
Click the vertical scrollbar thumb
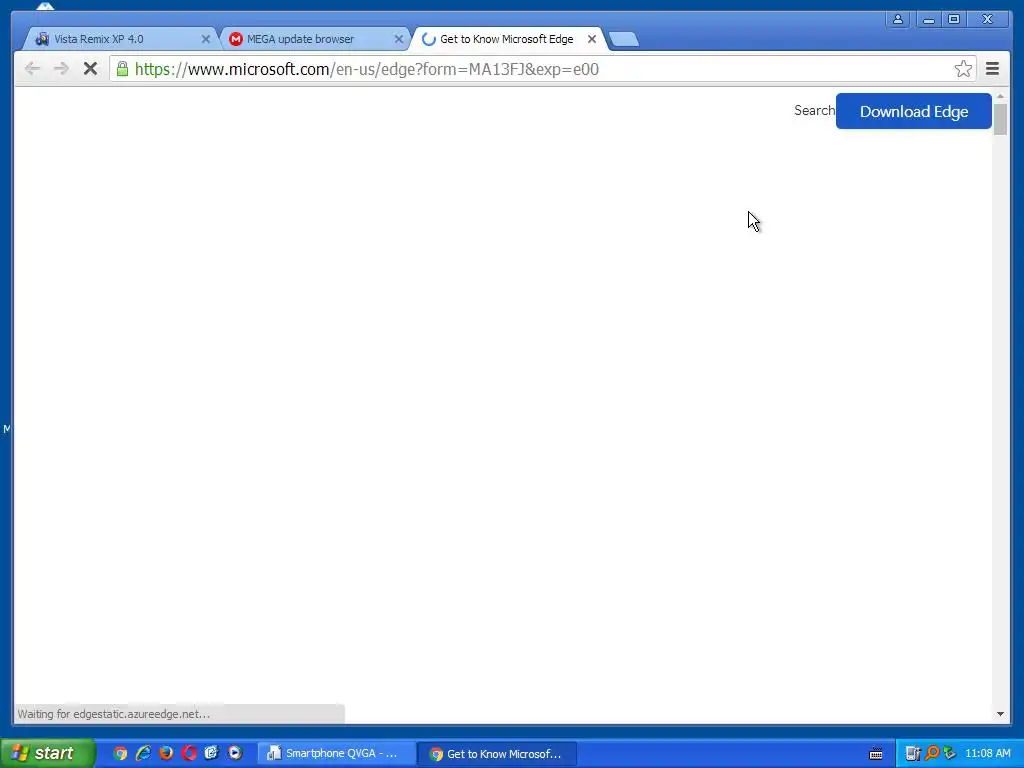1000,119
